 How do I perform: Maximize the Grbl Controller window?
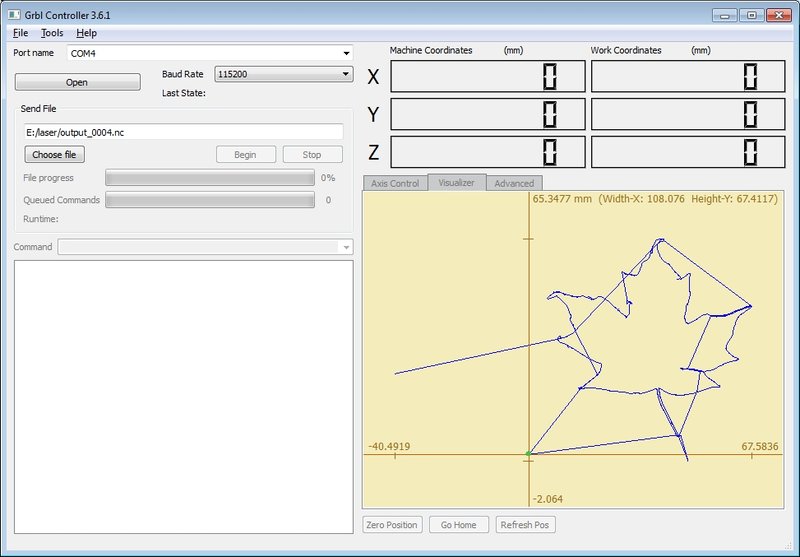point(752,15)
